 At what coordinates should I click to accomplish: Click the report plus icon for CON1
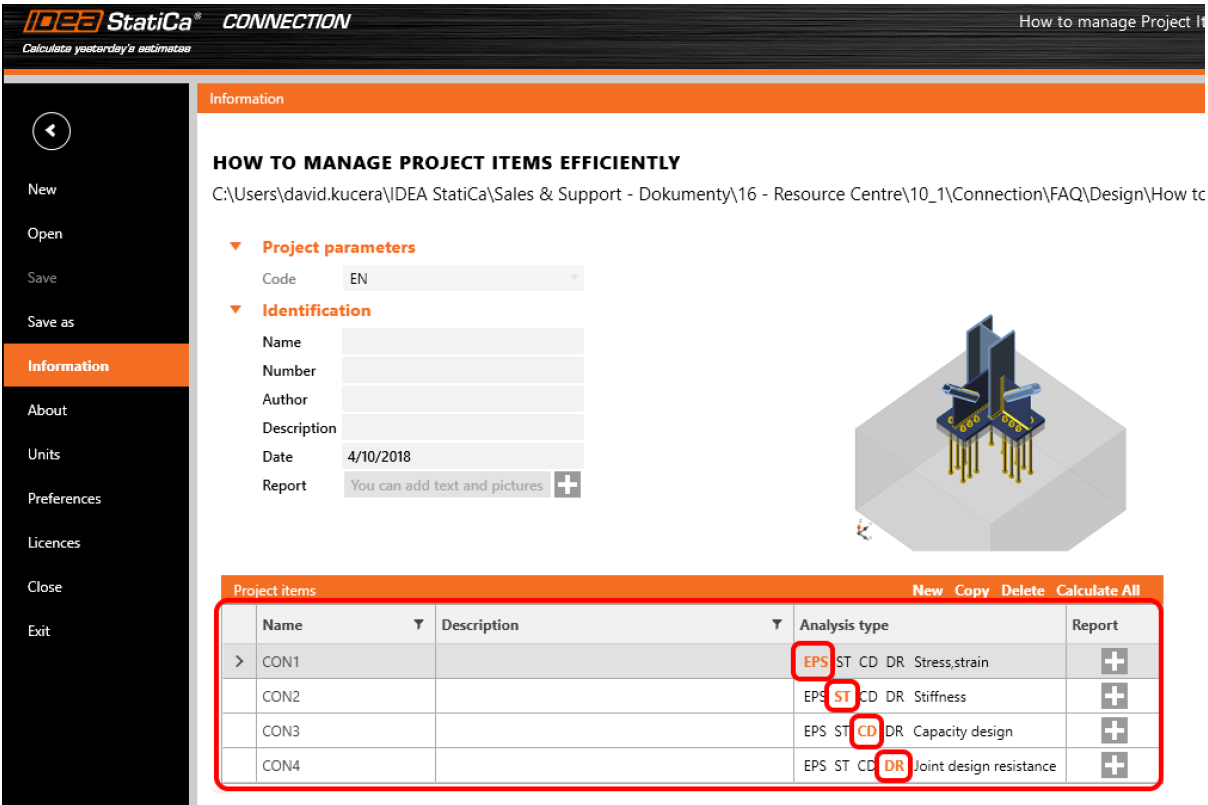coord(1114,661)
